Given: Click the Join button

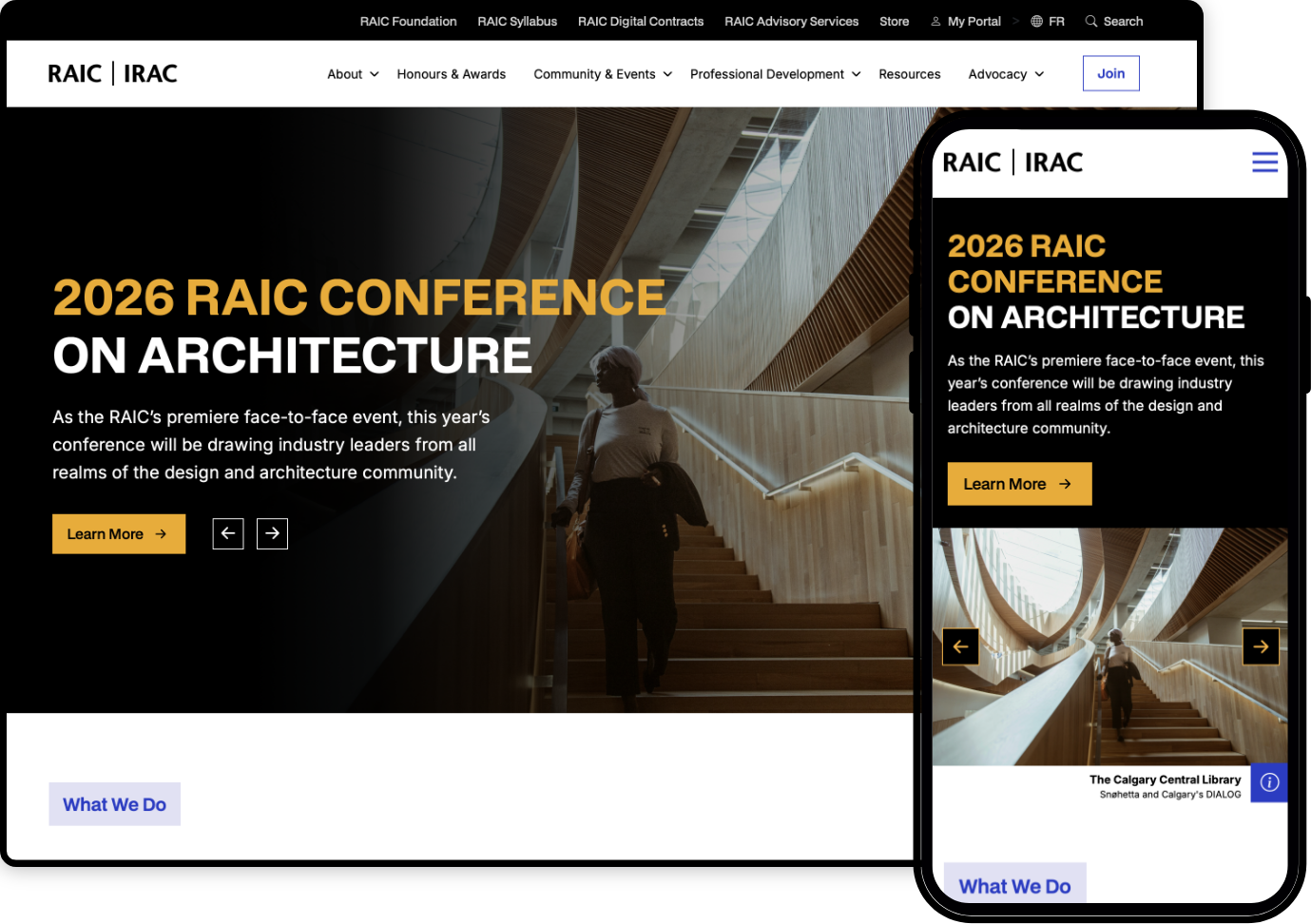Looking at the screenshot, I should [x=1110, y=72].
